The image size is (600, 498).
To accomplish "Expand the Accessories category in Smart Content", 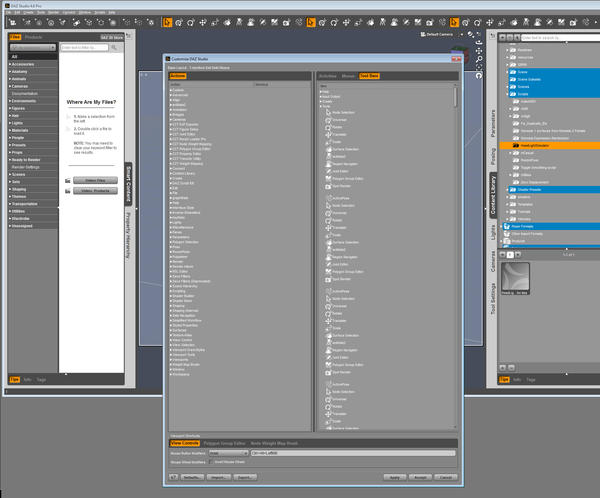I will click(x=10, y=64).
